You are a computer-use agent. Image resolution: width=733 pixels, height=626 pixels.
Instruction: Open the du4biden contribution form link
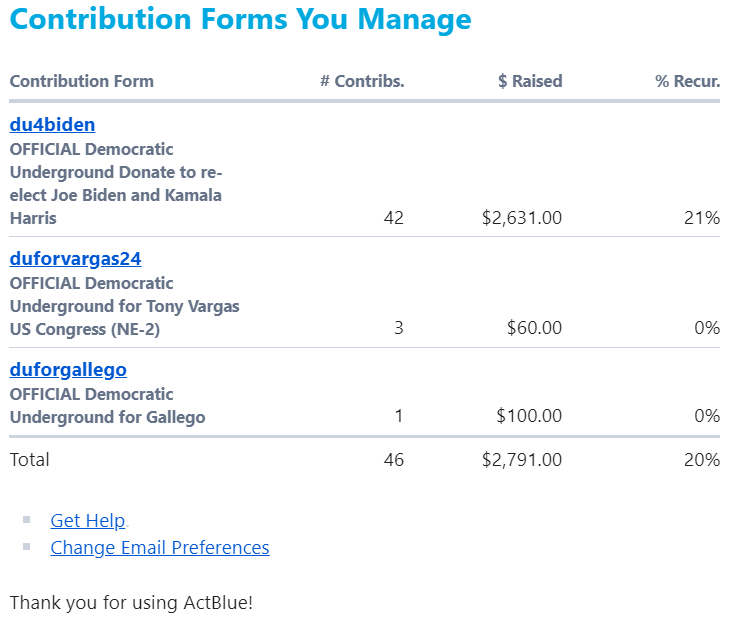click(x=52, y=125)
